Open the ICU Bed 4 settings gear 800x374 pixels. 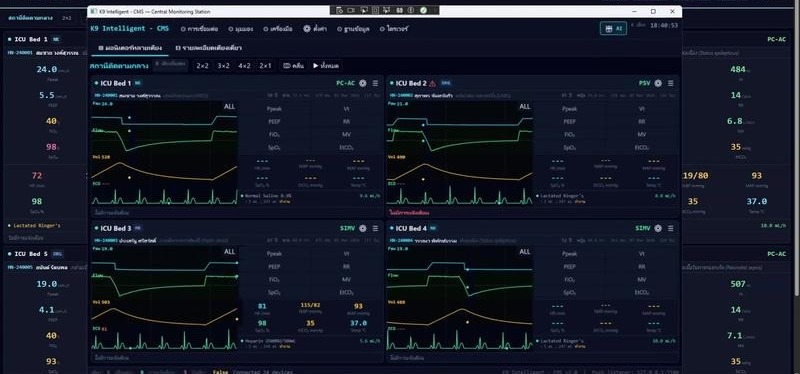click(x=658, y=228)
